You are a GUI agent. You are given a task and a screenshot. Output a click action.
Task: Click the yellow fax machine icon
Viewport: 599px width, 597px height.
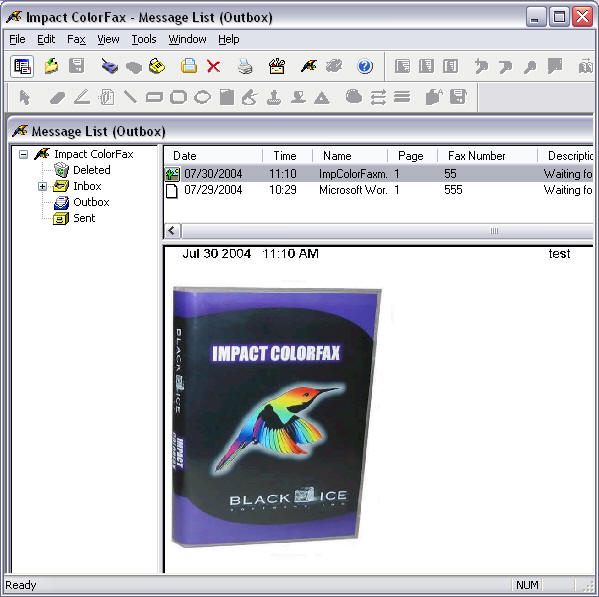point(157,66)
